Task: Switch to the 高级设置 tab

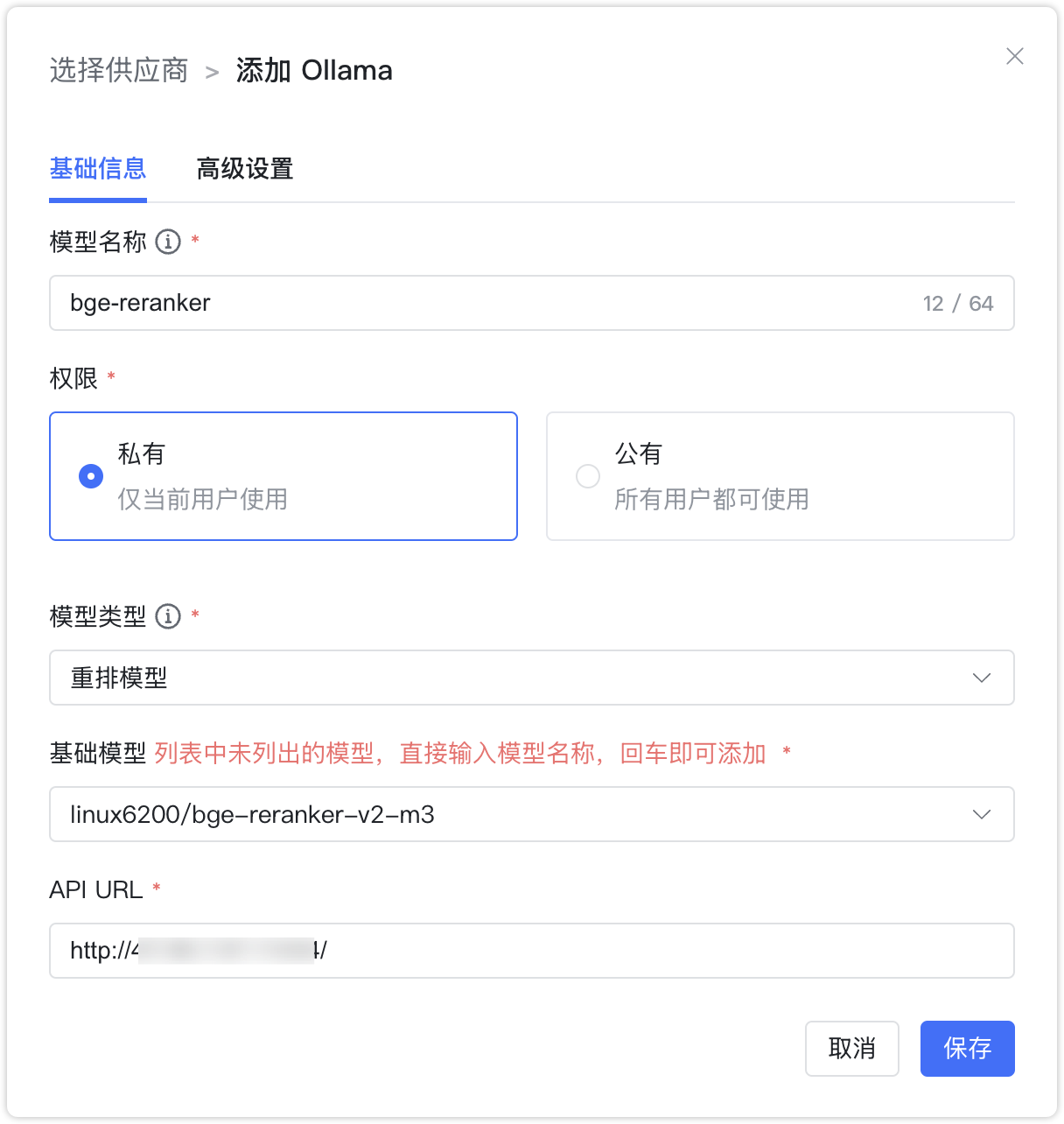Action: coord(245,169)
